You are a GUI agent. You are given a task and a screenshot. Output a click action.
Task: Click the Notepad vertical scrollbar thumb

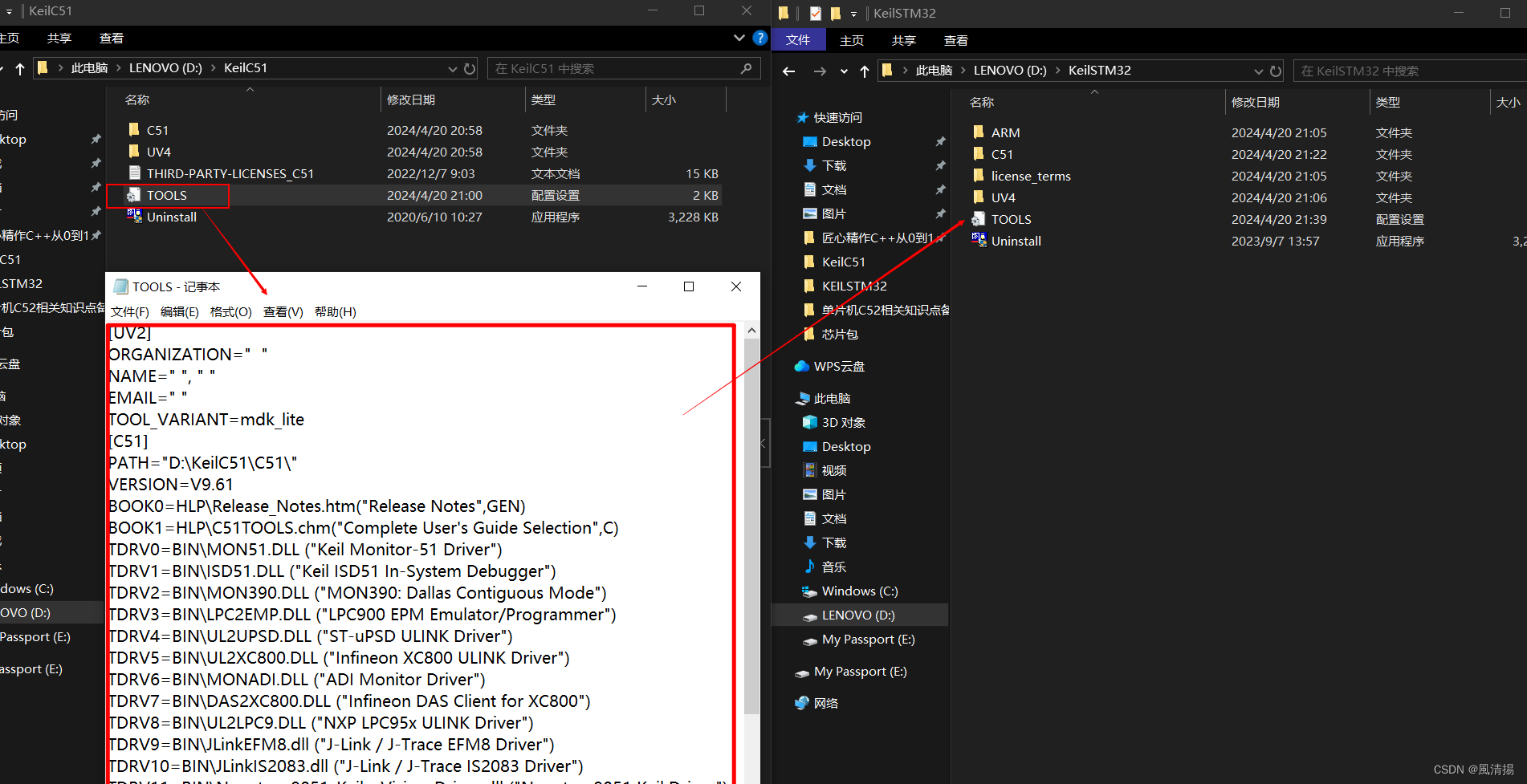click(751, 526)
